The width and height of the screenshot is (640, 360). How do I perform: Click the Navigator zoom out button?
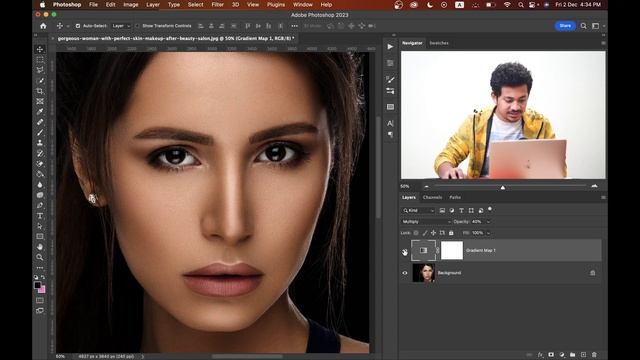(427, 186)
